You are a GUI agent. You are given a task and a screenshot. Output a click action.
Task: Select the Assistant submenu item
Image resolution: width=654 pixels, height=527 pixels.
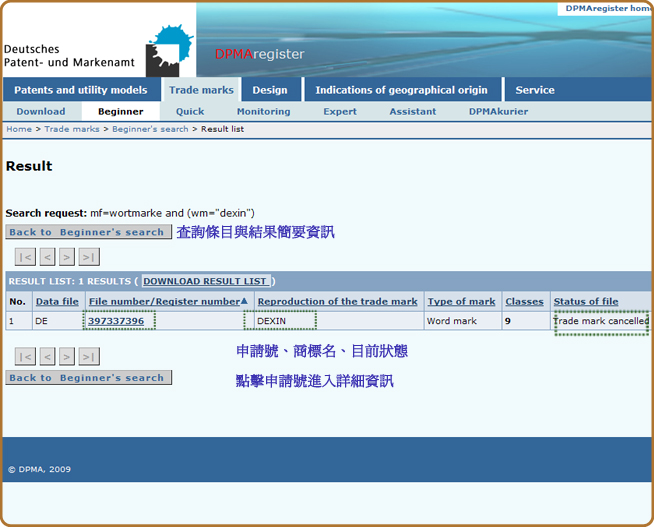[413, 112]
